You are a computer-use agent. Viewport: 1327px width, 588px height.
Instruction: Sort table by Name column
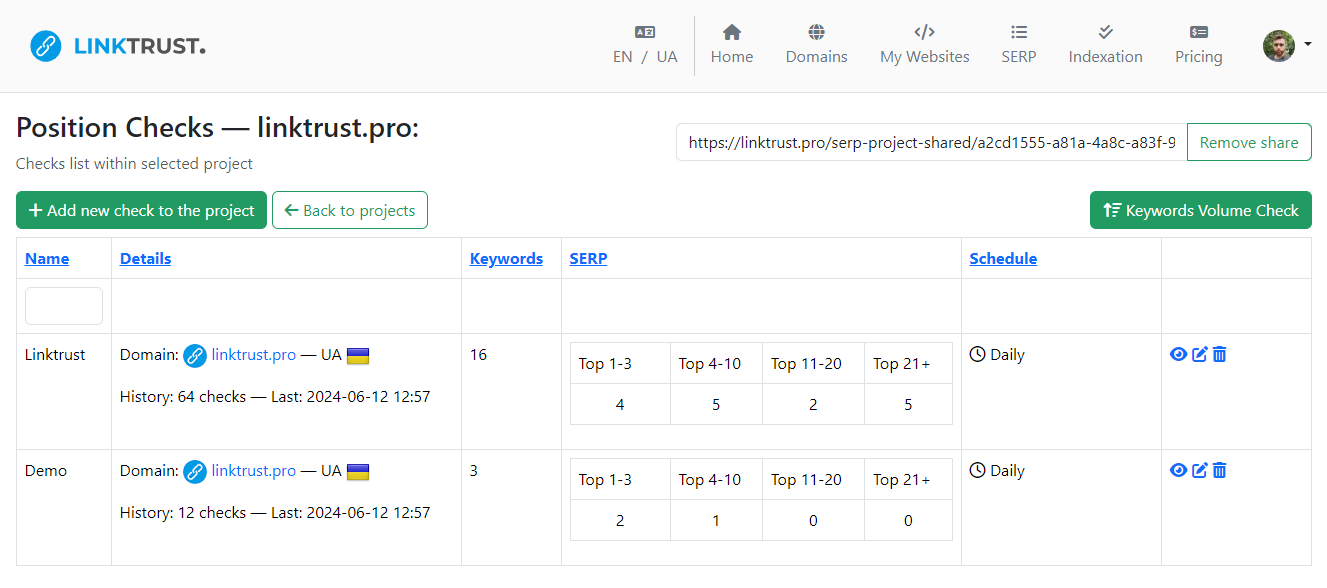tap(47, 258)
